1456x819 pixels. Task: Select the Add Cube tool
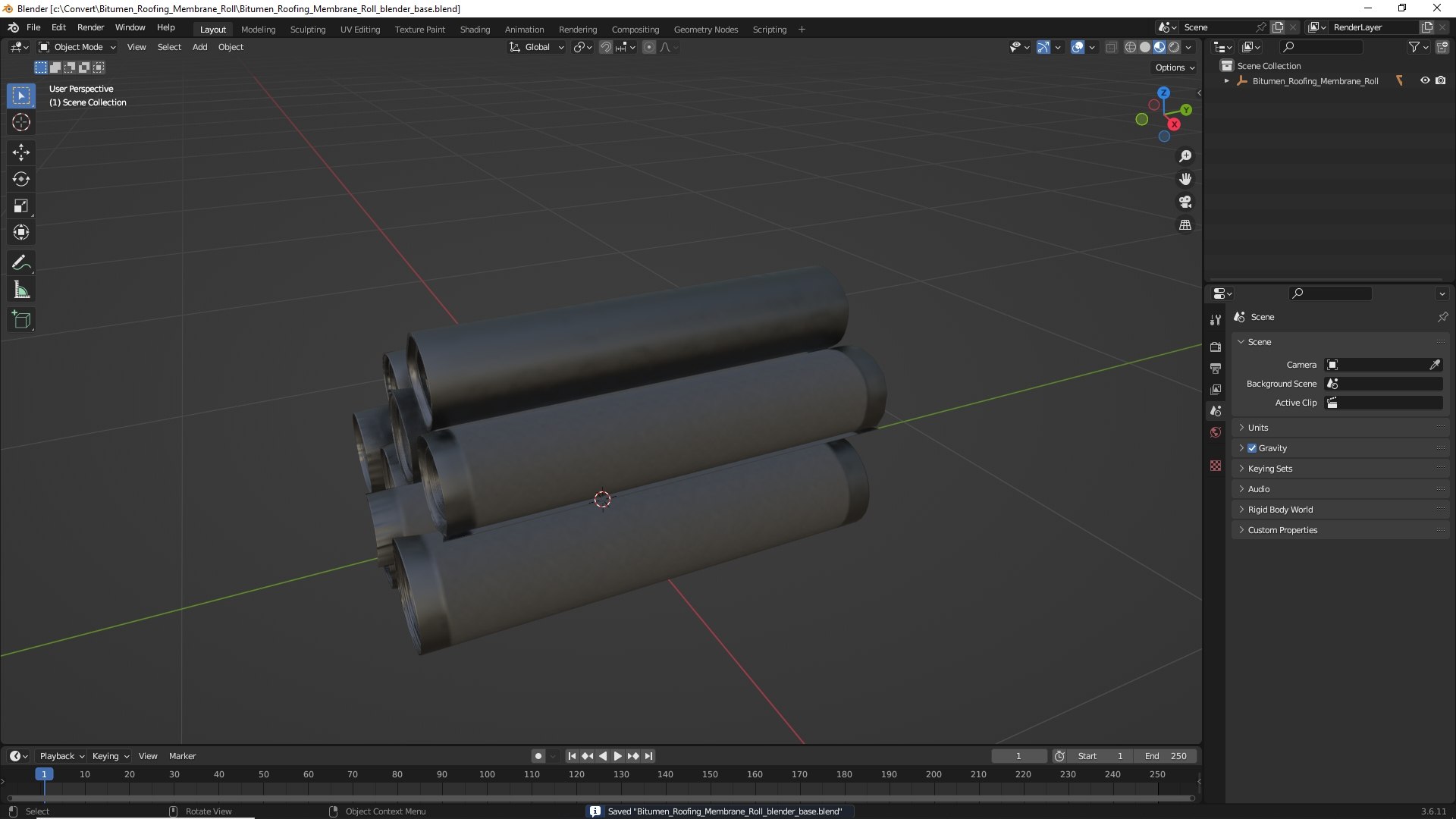click(x=21, y=320)
